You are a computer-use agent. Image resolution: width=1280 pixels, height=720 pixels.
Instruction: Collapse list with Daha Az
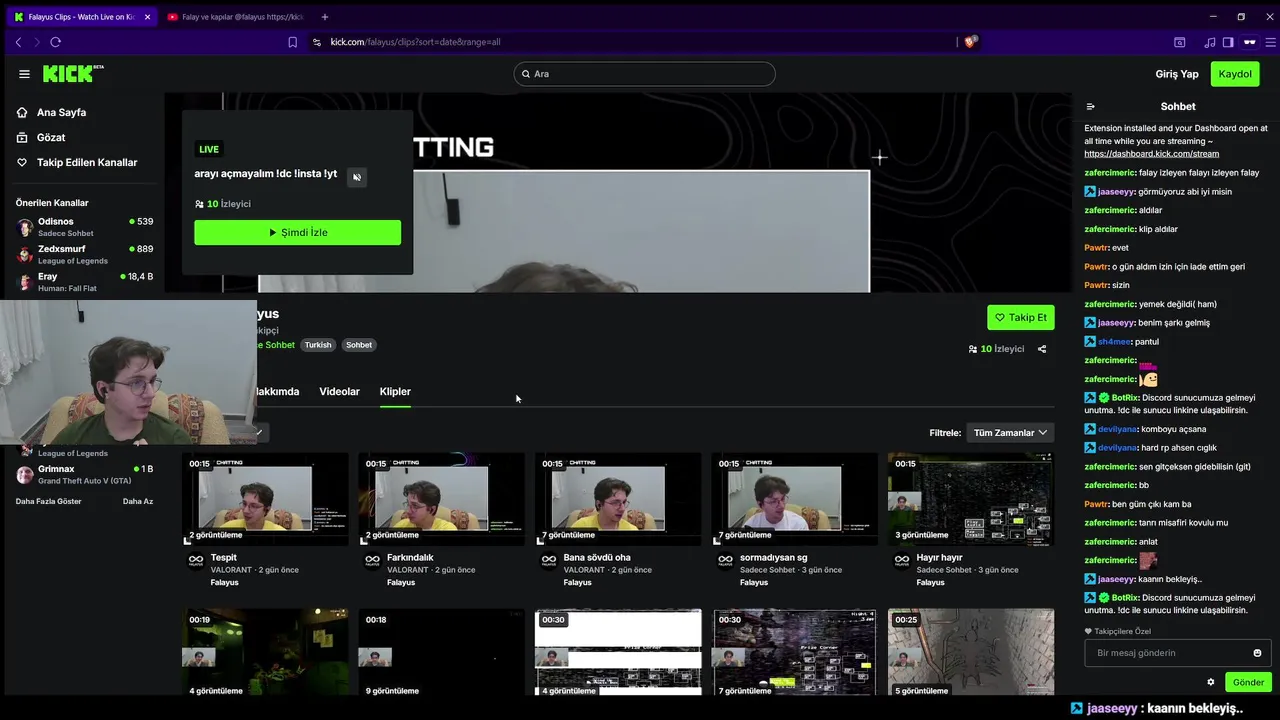pos(138,501)
